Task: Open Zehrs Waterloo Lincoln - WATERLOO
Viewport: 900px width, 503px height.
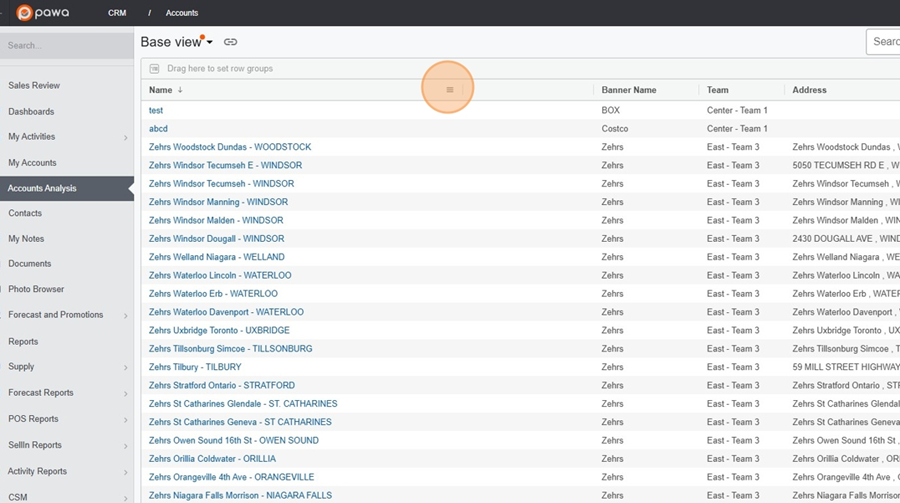Action: coord(220,276)
